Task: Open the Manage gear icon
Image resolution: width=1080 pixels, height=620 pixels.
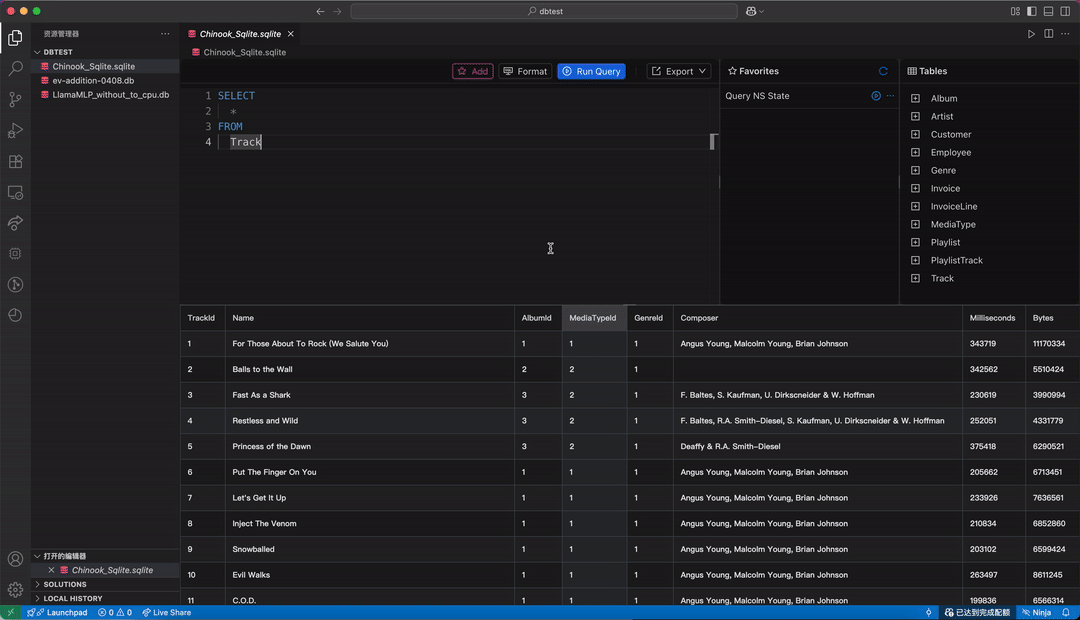Action: pyautogui.click(x=15, y=590)
